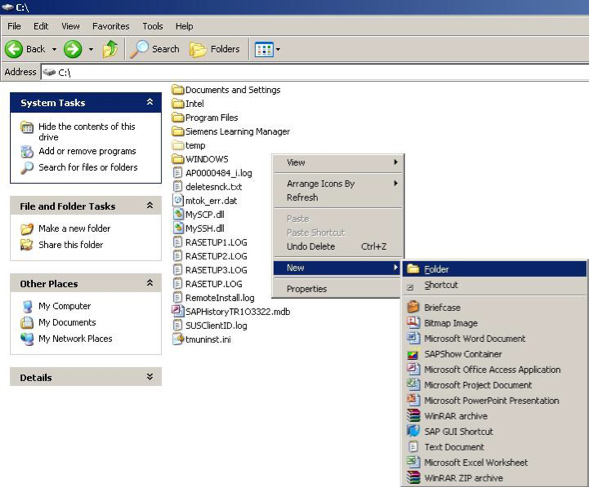The image size is (590, 487).
Task: Click inside the Address bar field
Action: (x=315, y=72)
